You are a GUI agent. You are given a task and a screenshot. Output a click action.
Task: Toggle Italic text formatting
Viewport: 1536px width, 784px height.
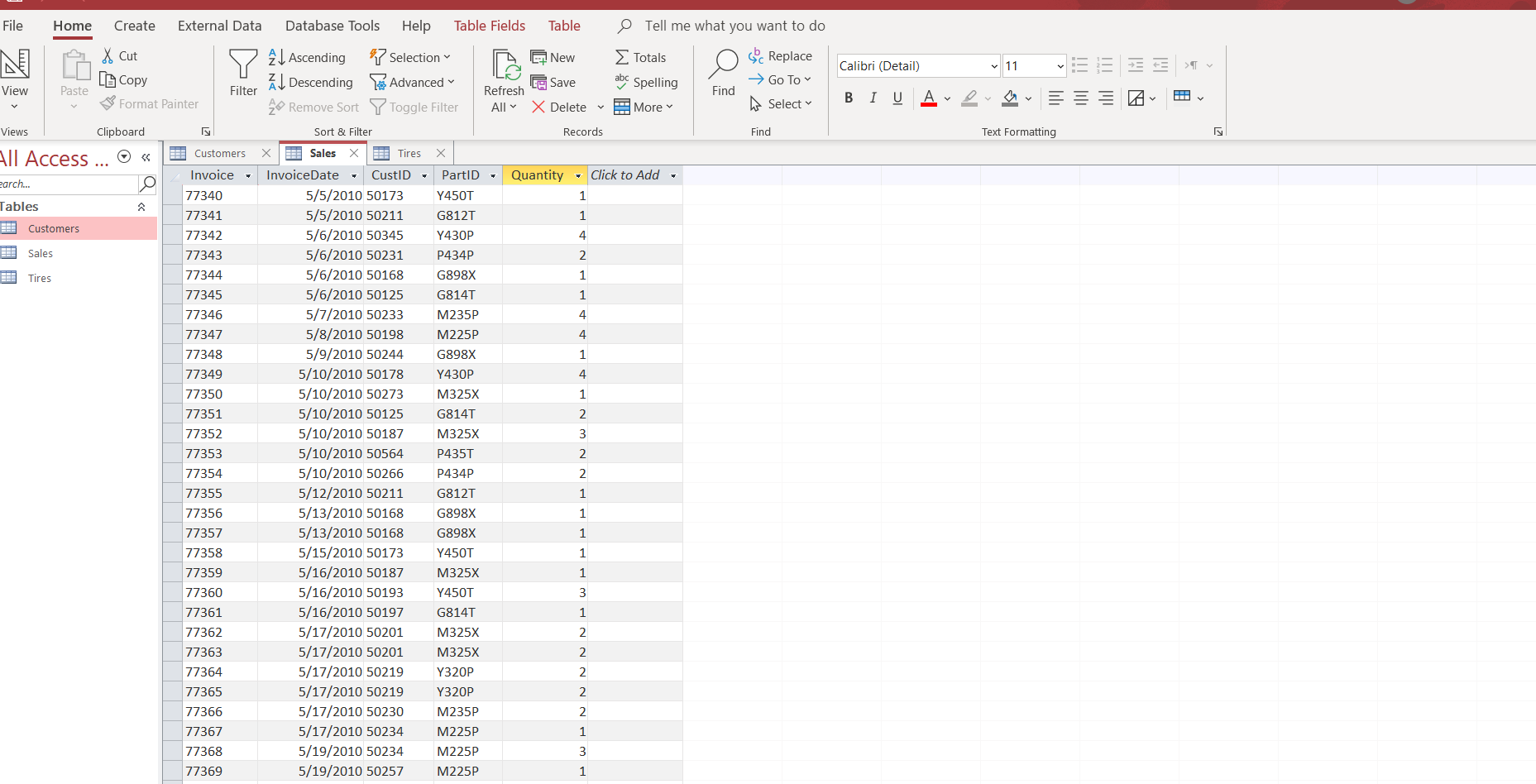pyautogui.click(x=873, y=98)
